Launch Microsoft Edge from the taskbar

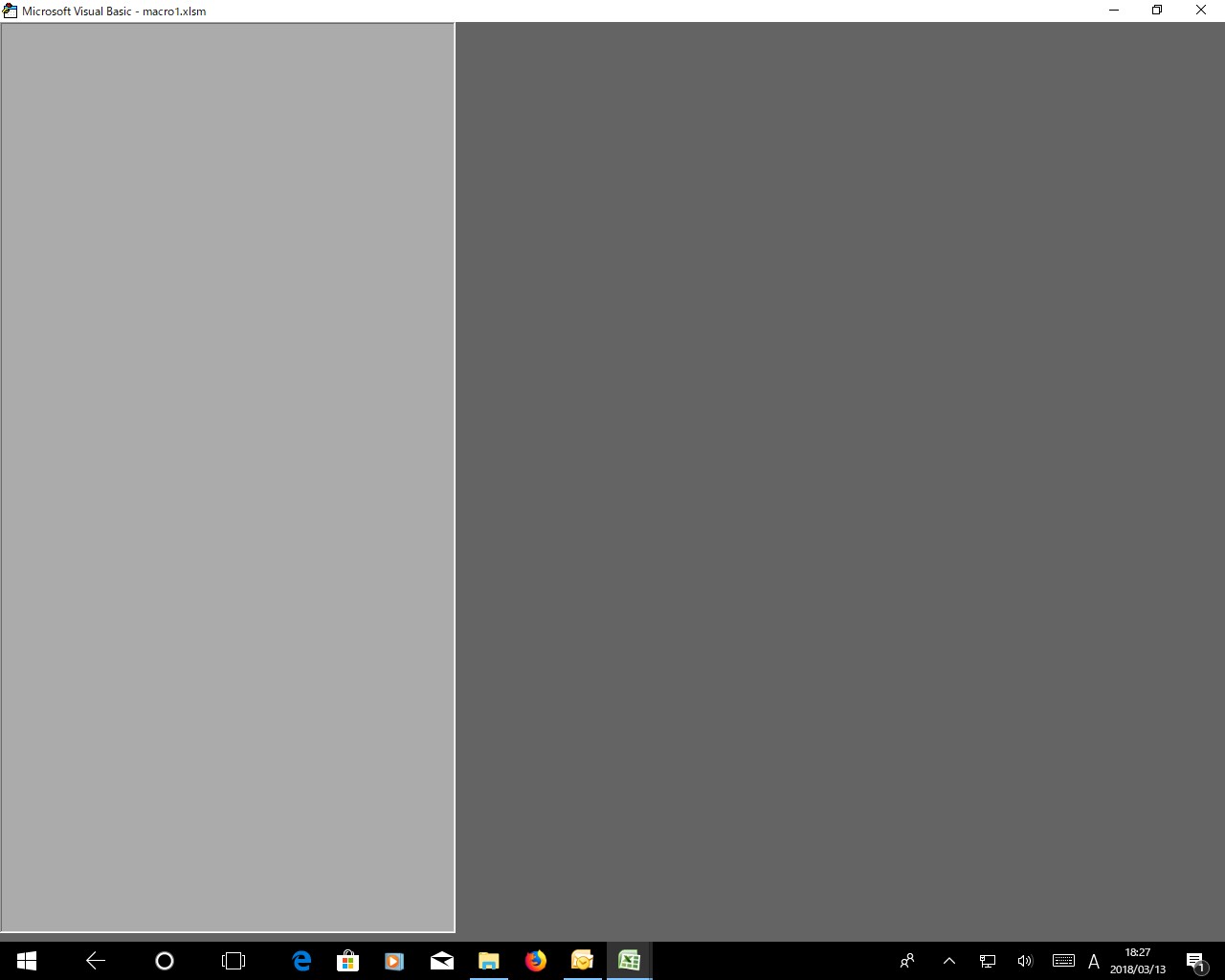[301, 961]
